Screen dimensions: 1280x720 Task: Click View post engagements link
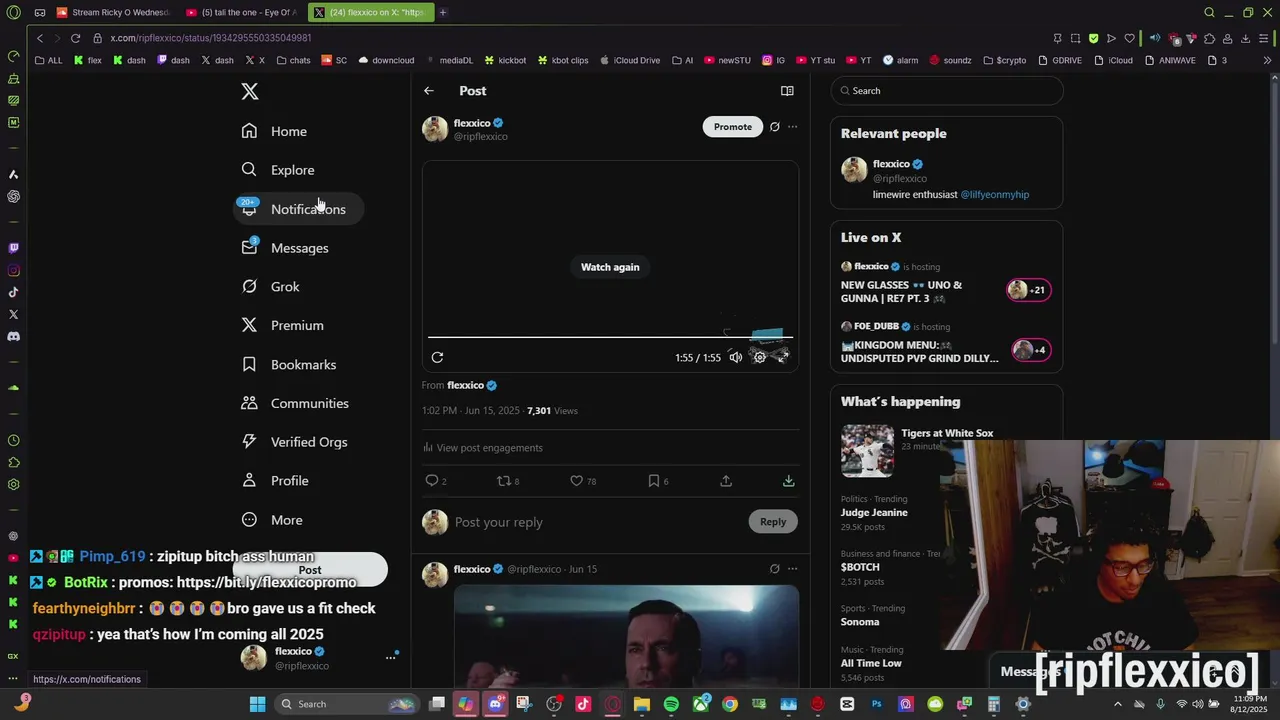483,448
